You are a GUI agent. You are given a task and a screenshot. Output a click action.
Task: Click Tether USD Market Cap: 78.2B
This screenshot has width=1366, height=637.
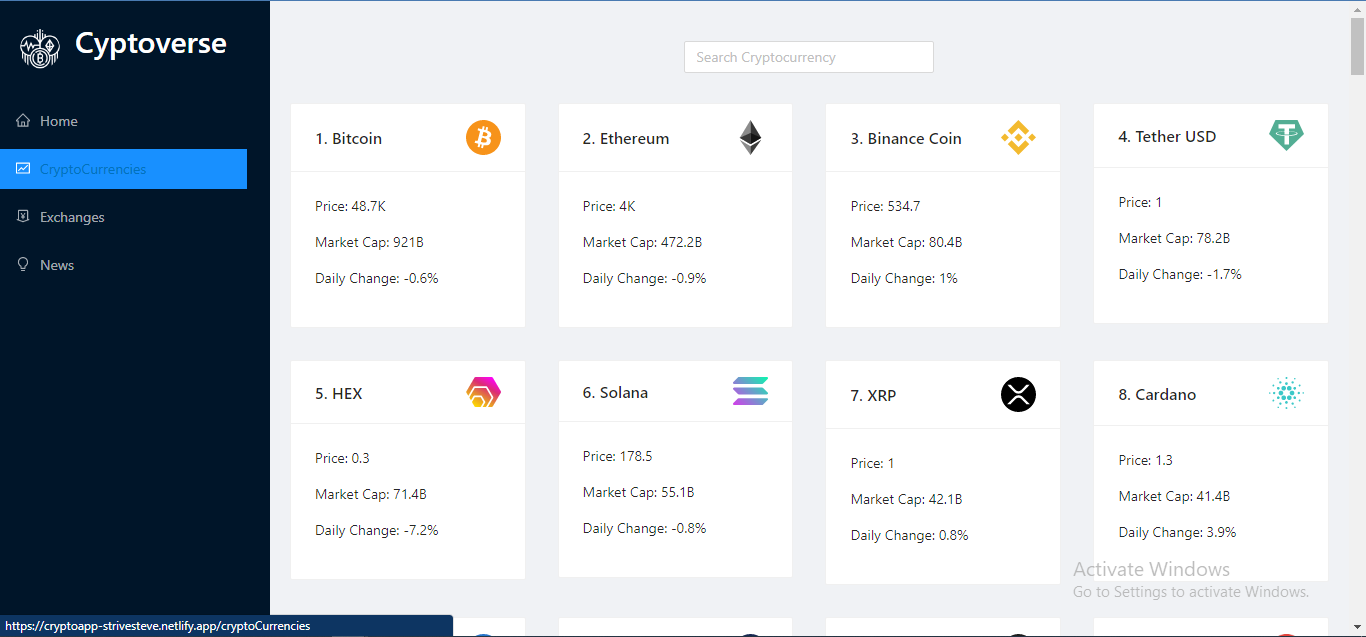pos(1174,238)
